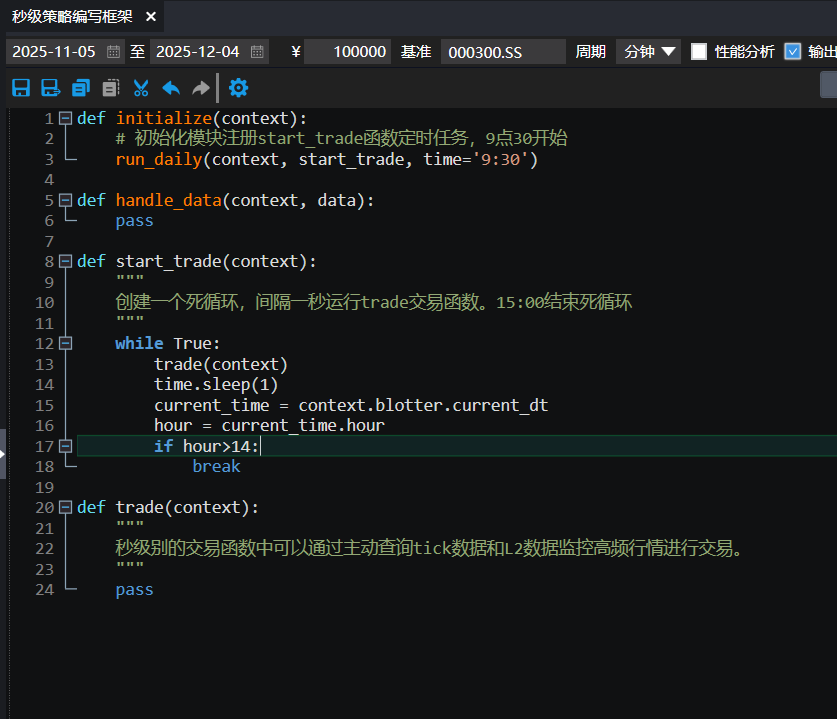Enable the 性能分析 checkbox
Screen dimensions: 837x719
pos(699,52)
